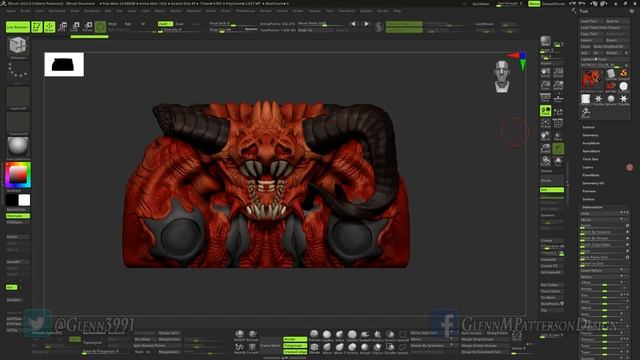640x360 pixels.
Task: Click the silhouette thumbnail view
Action: (64, 64)
